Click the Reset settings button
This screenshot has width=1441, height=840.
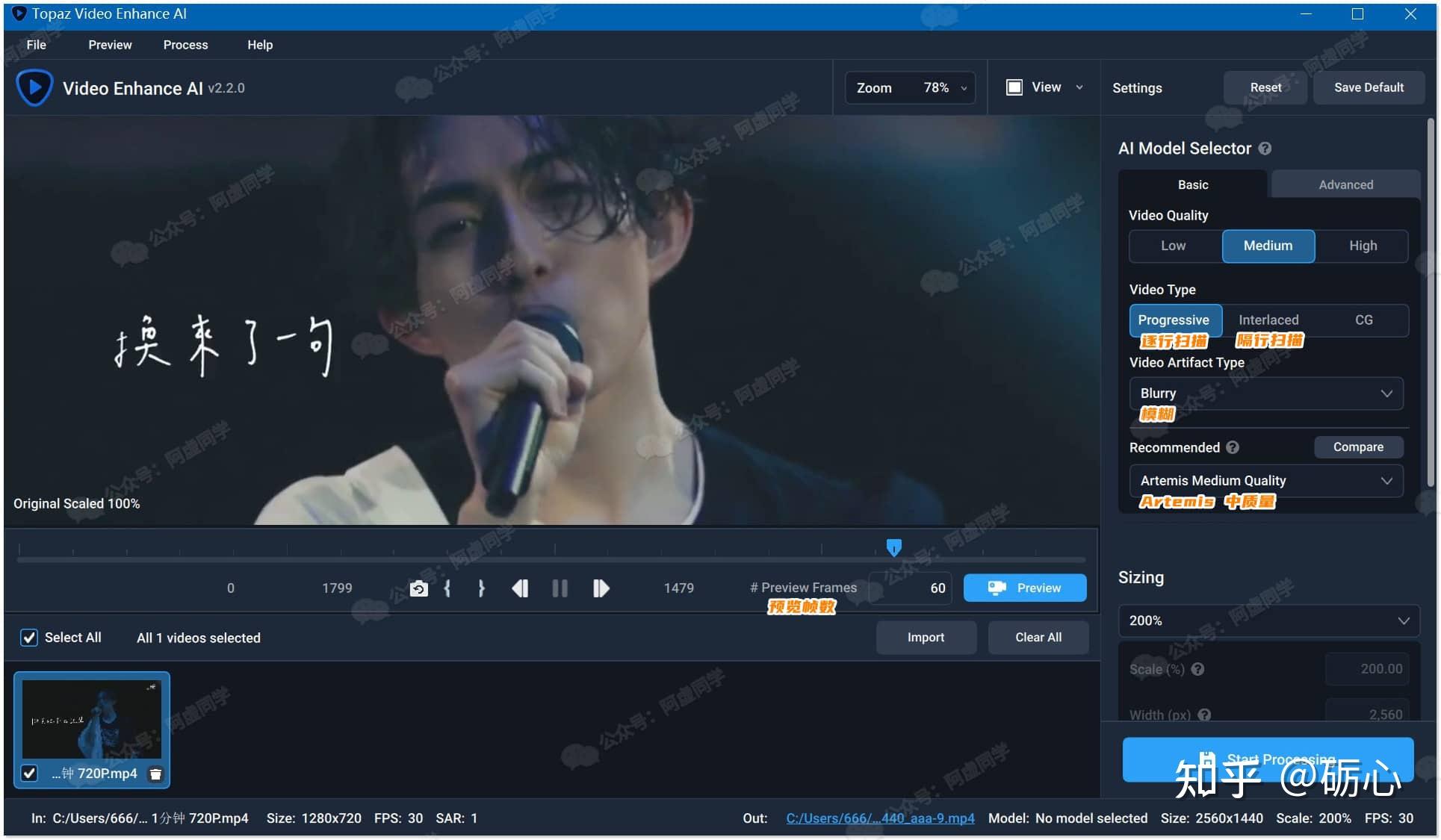tap(1265, 87)
